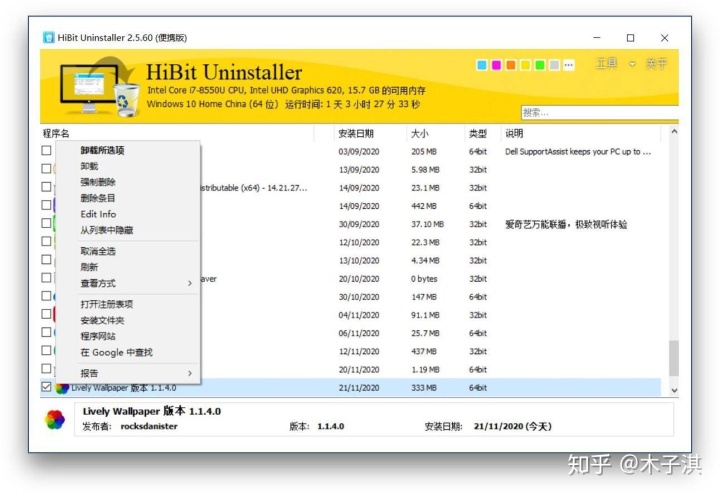This screenshot has height=494, width=720.
Task: Select 删除条目 in the context menu
Action: click(128, 199)
